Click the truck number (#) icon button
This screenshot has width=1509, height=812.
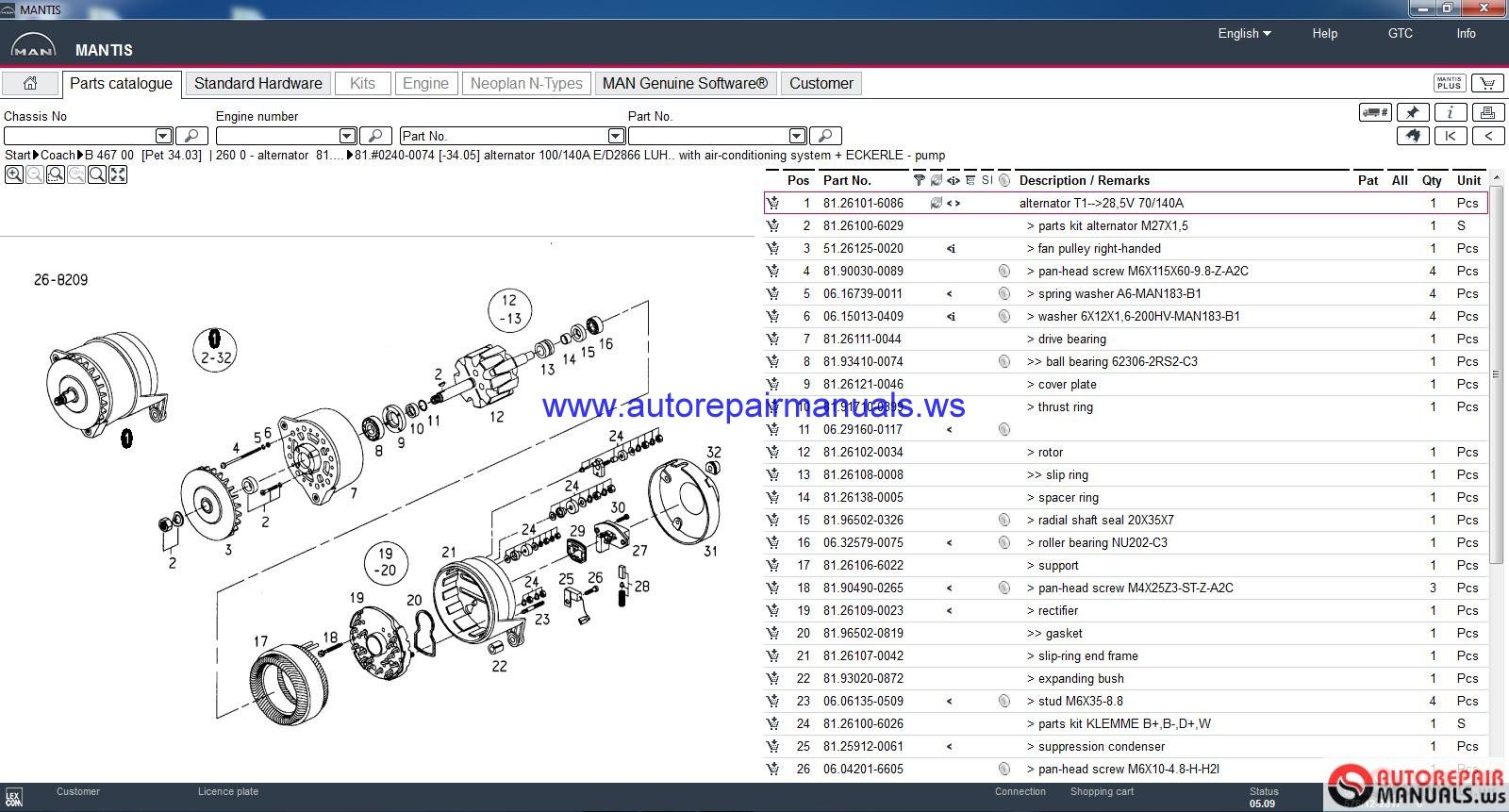1375,112
